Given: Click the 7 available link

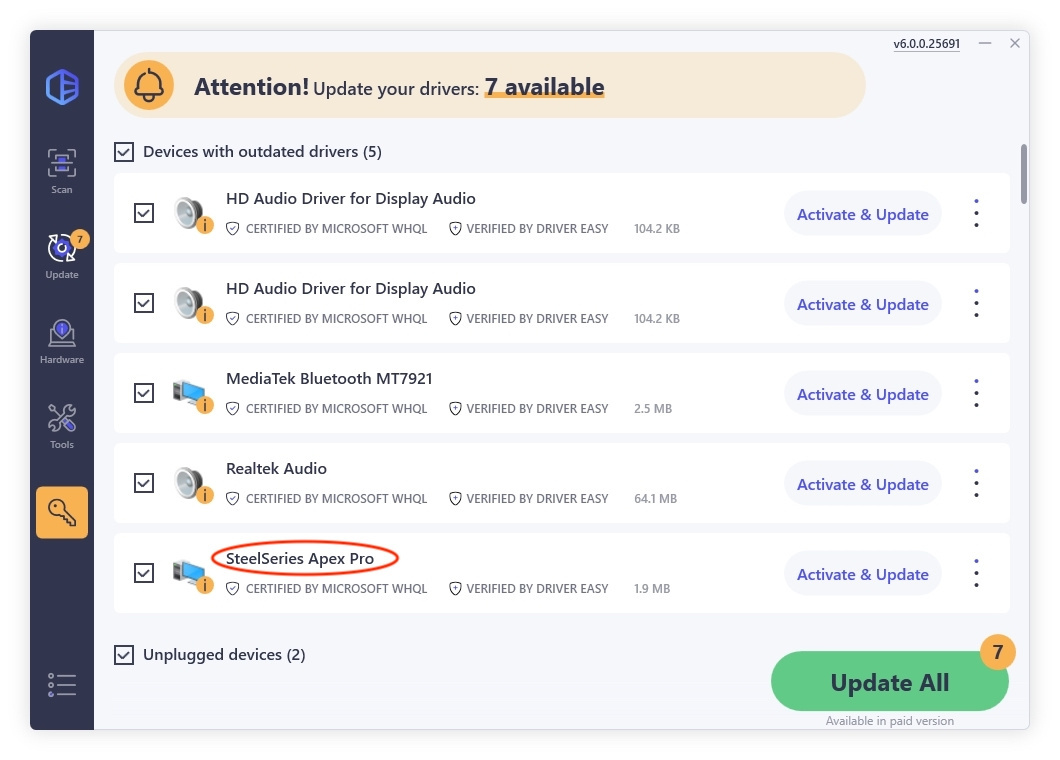Looking at the screenshot, I should click(544, 87).
